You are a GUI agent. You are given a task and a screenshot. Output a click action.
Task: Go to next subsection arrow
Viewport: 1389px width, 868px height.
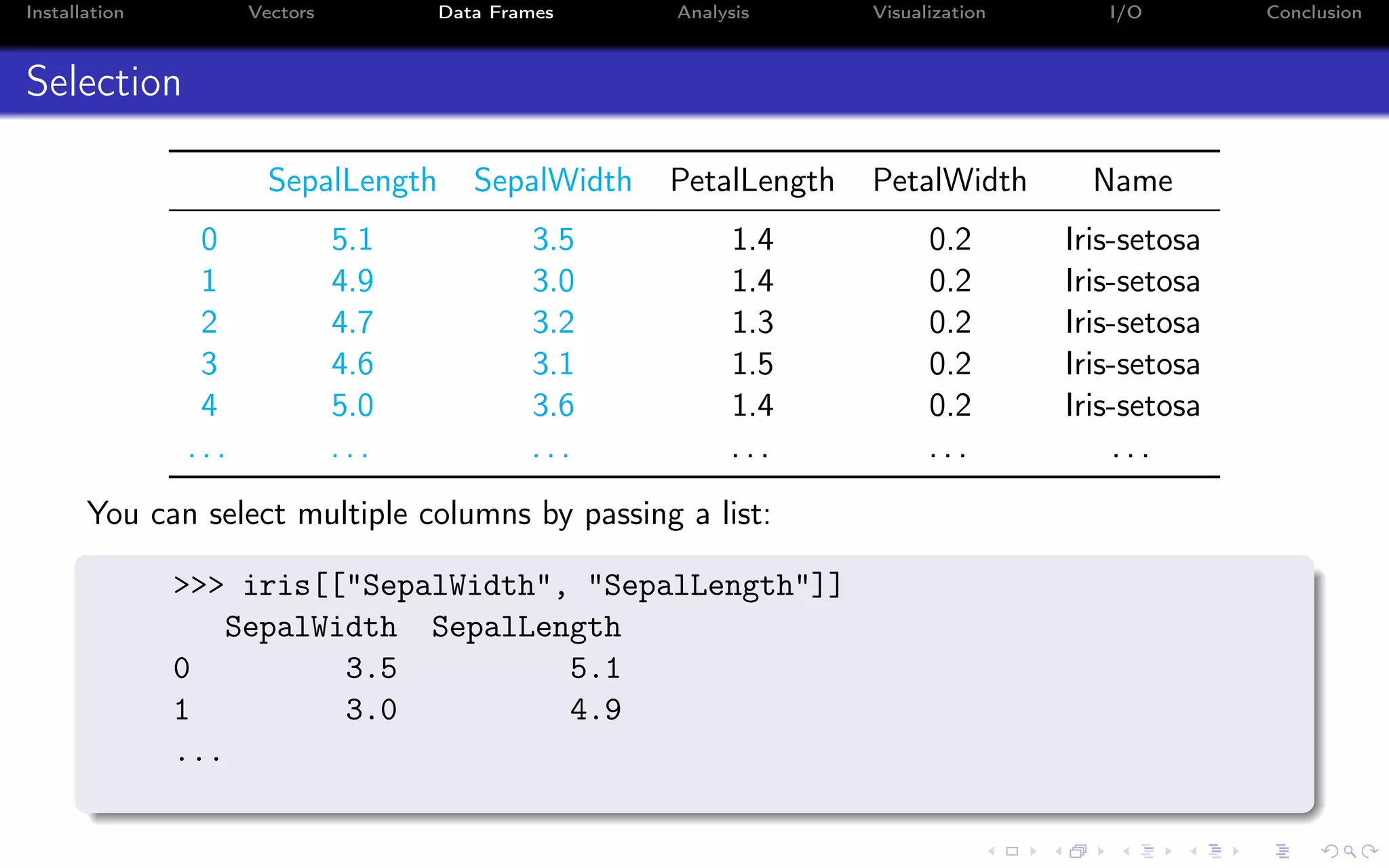pos(1168,851)
